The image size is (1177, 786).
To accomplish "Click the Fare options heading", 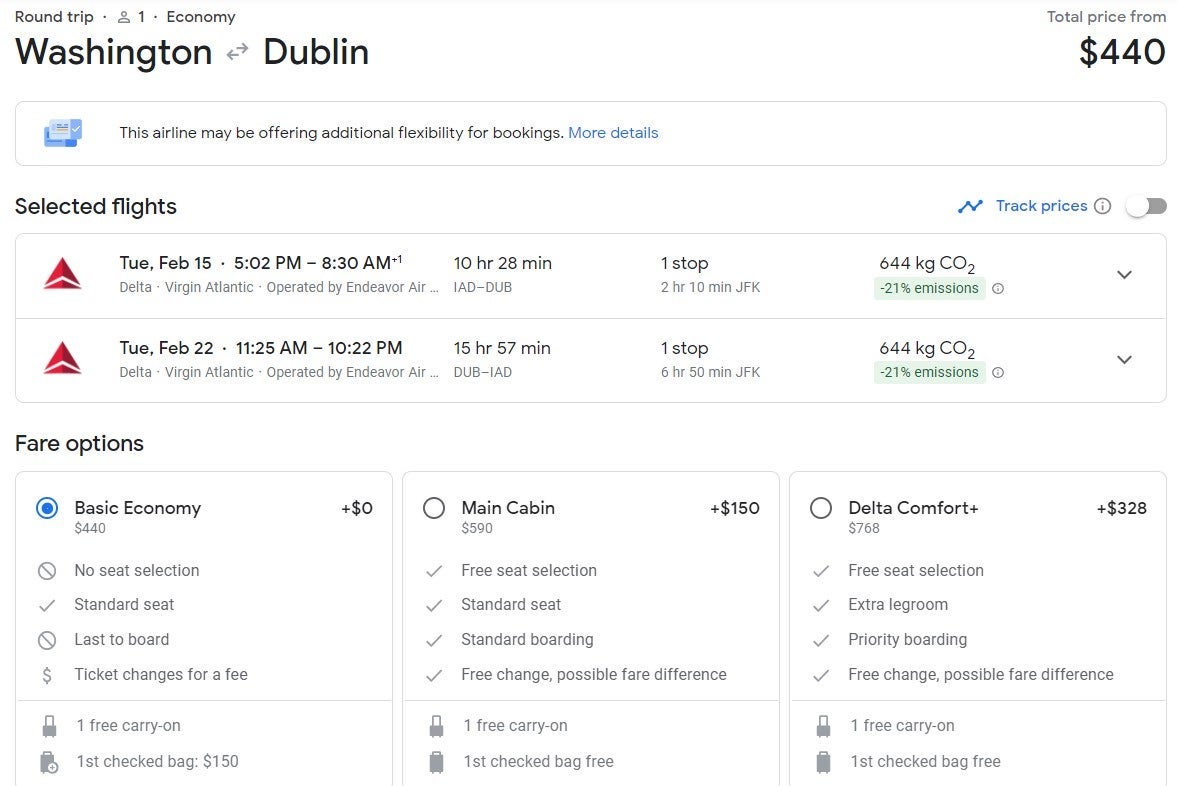I will [x=79, y=444].
